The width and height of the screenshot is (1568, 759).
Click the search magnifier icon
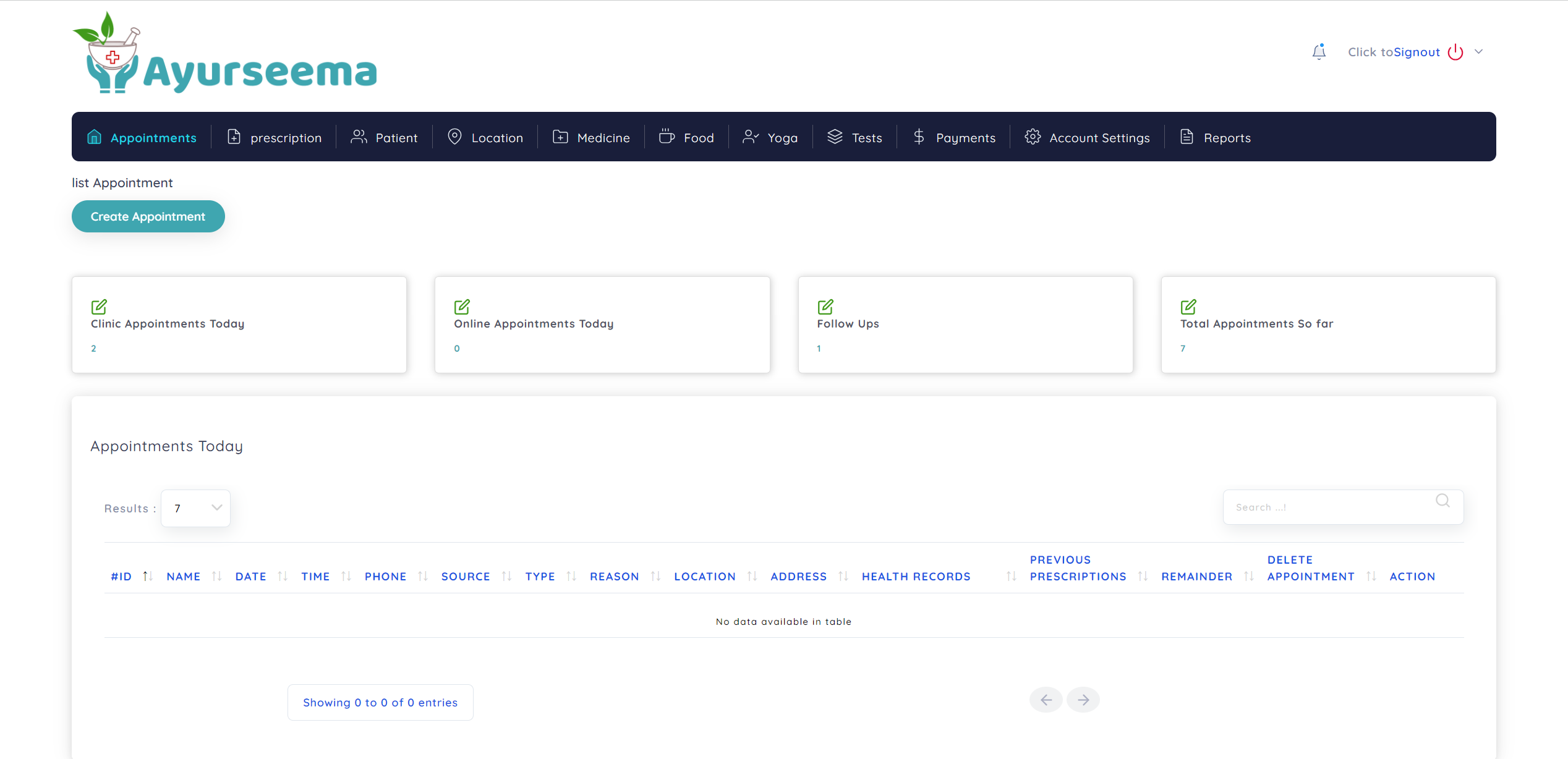(x=1442, y=501)
